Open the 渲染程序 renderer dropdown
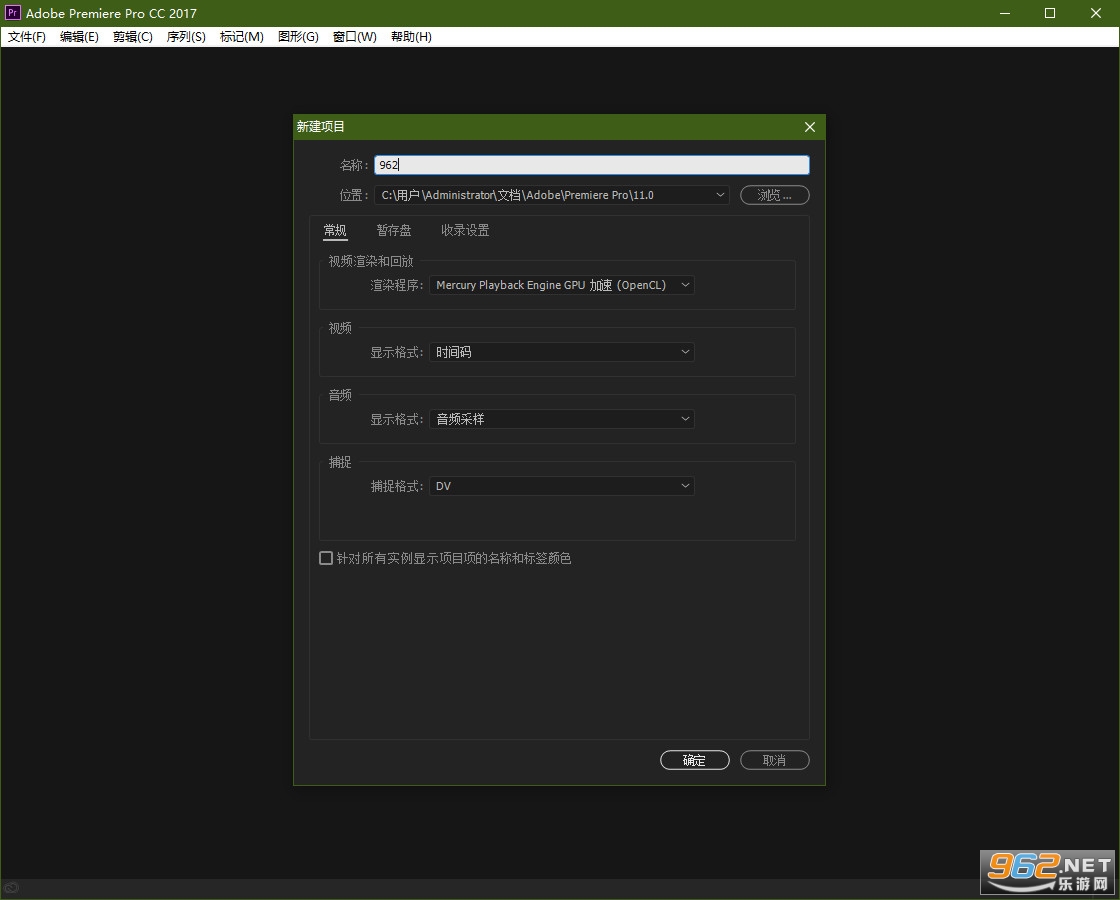This screenshot has height=900, width=1120. point(561,285)
